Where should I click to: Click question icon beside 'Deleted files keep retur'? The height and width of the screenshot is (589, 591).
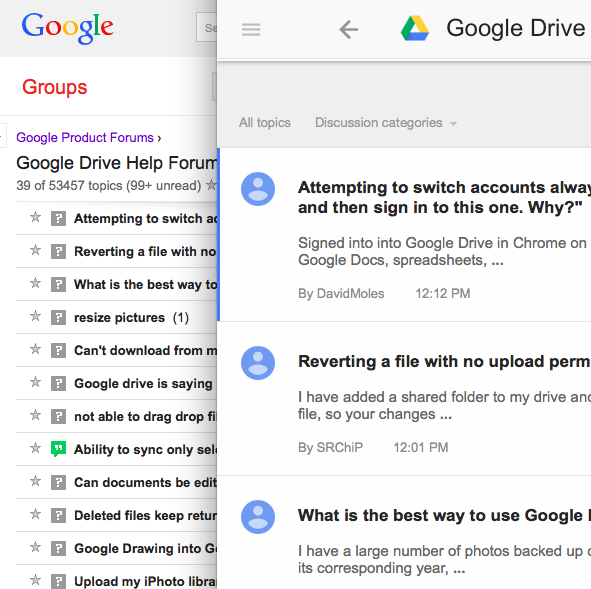[58, 516]
